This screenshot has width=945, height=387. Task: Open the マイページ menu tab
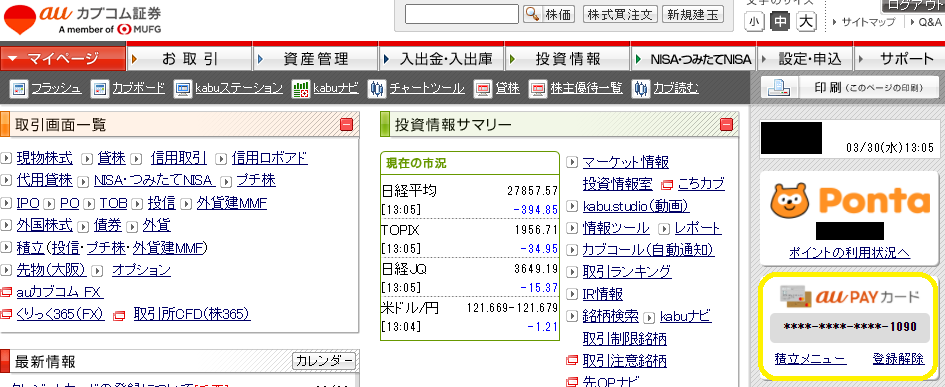63,58
